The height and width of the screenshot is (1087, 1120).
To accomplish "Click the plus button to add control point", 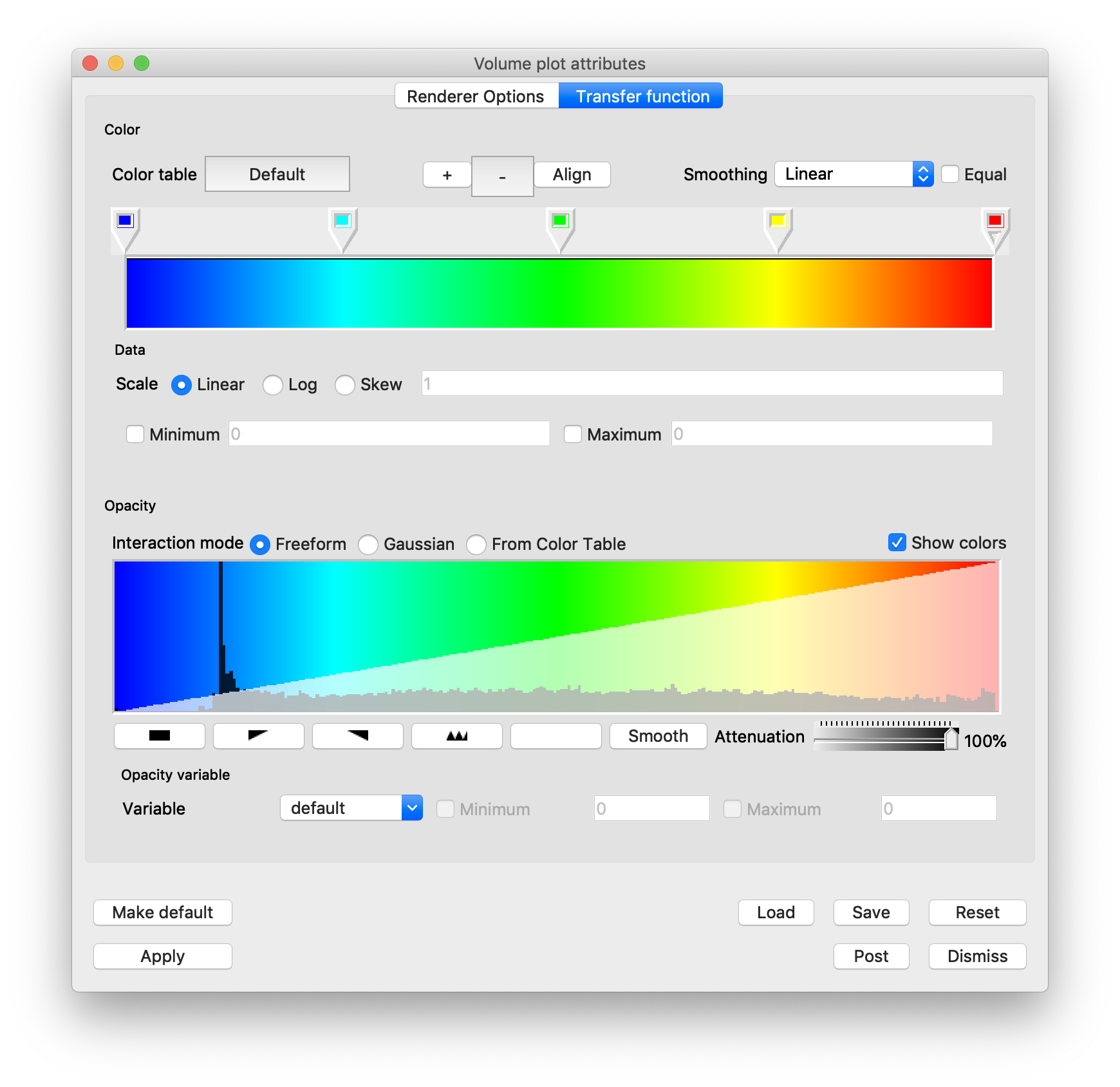I will (x=447, y=175).
